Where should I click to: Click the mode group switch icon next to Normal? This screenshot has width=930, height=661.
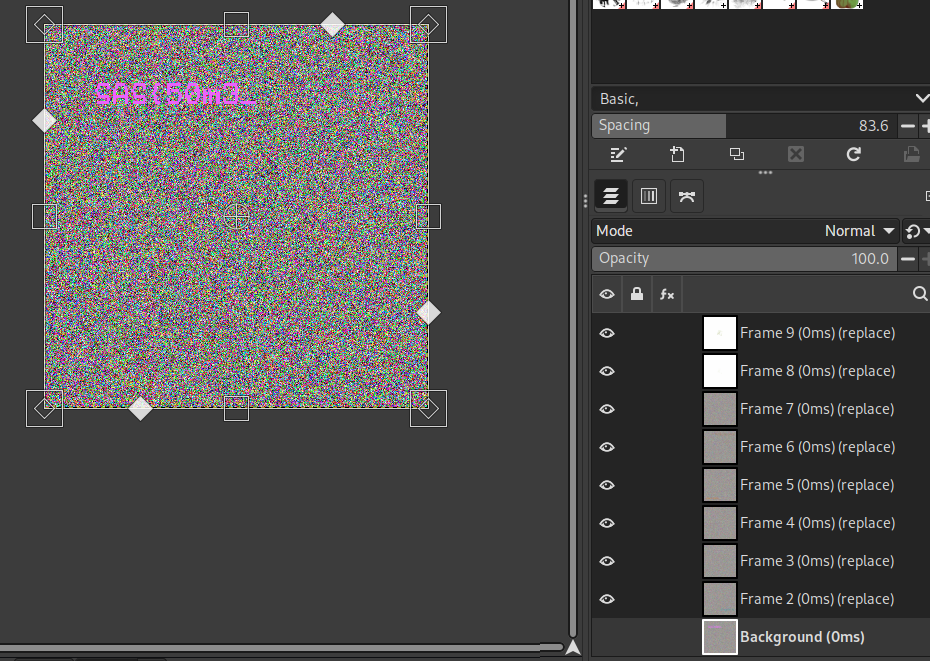[916, 231]
